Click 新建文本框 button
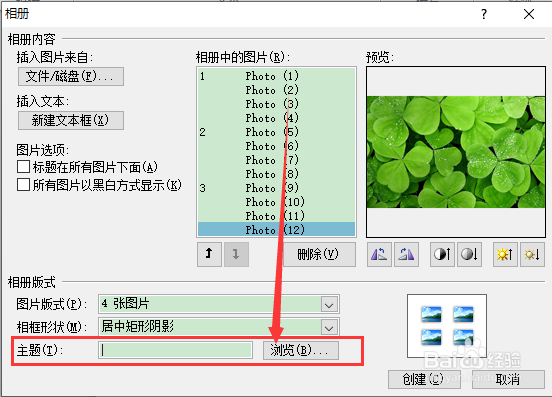The width and height of the screenshot is (552, 397). tap(71, 120)
